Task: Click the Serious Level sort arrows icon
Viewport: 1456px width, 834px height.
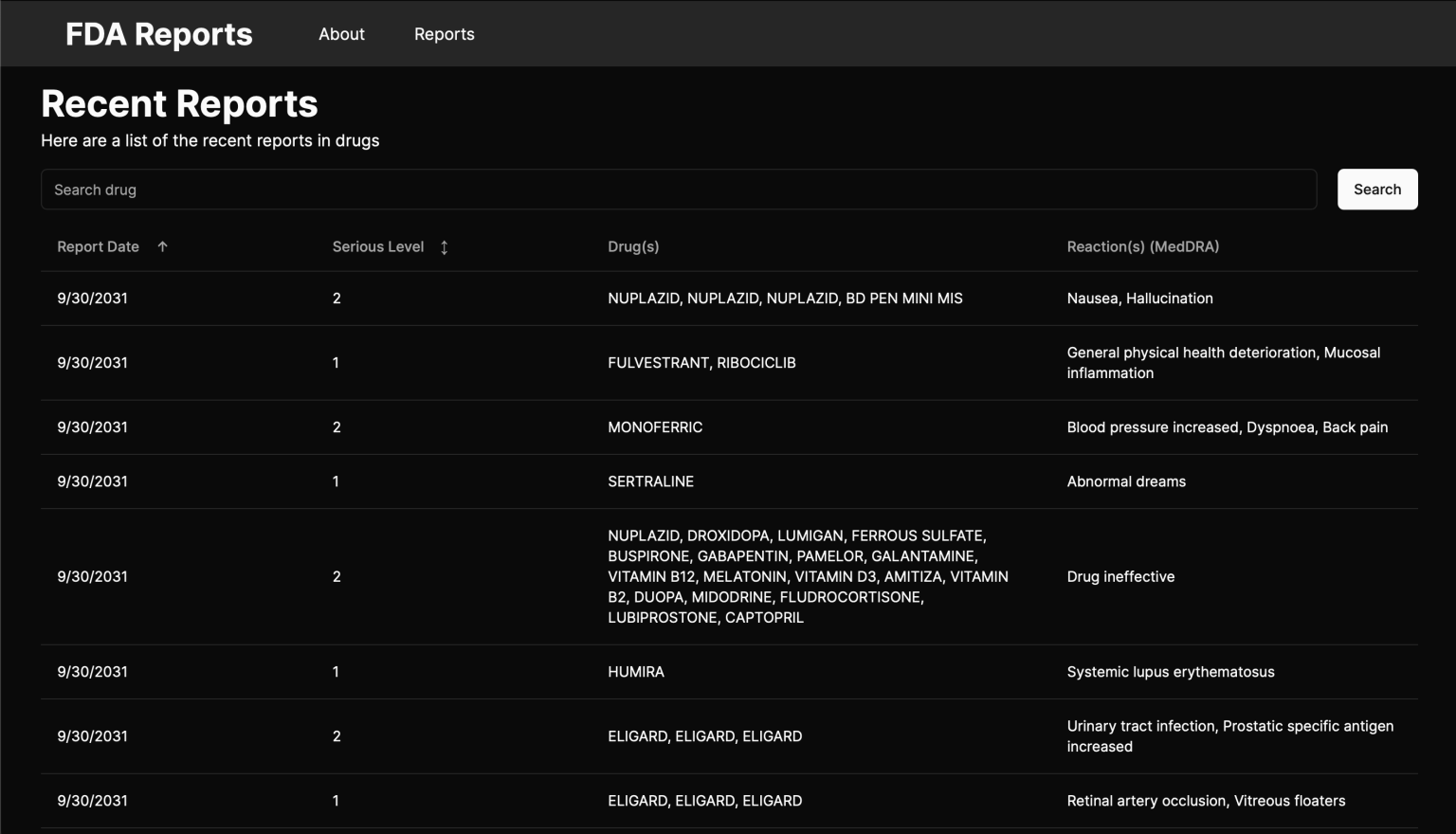Action: (444, 247)
